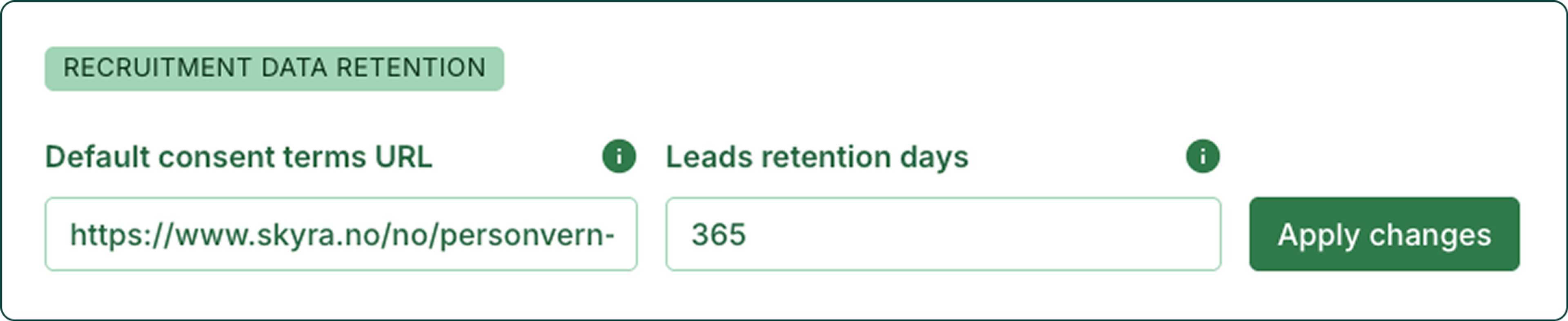Screen dimensions: 1568x321
Task: Open the retention days information bubble icon
Action: [1203, 157]
